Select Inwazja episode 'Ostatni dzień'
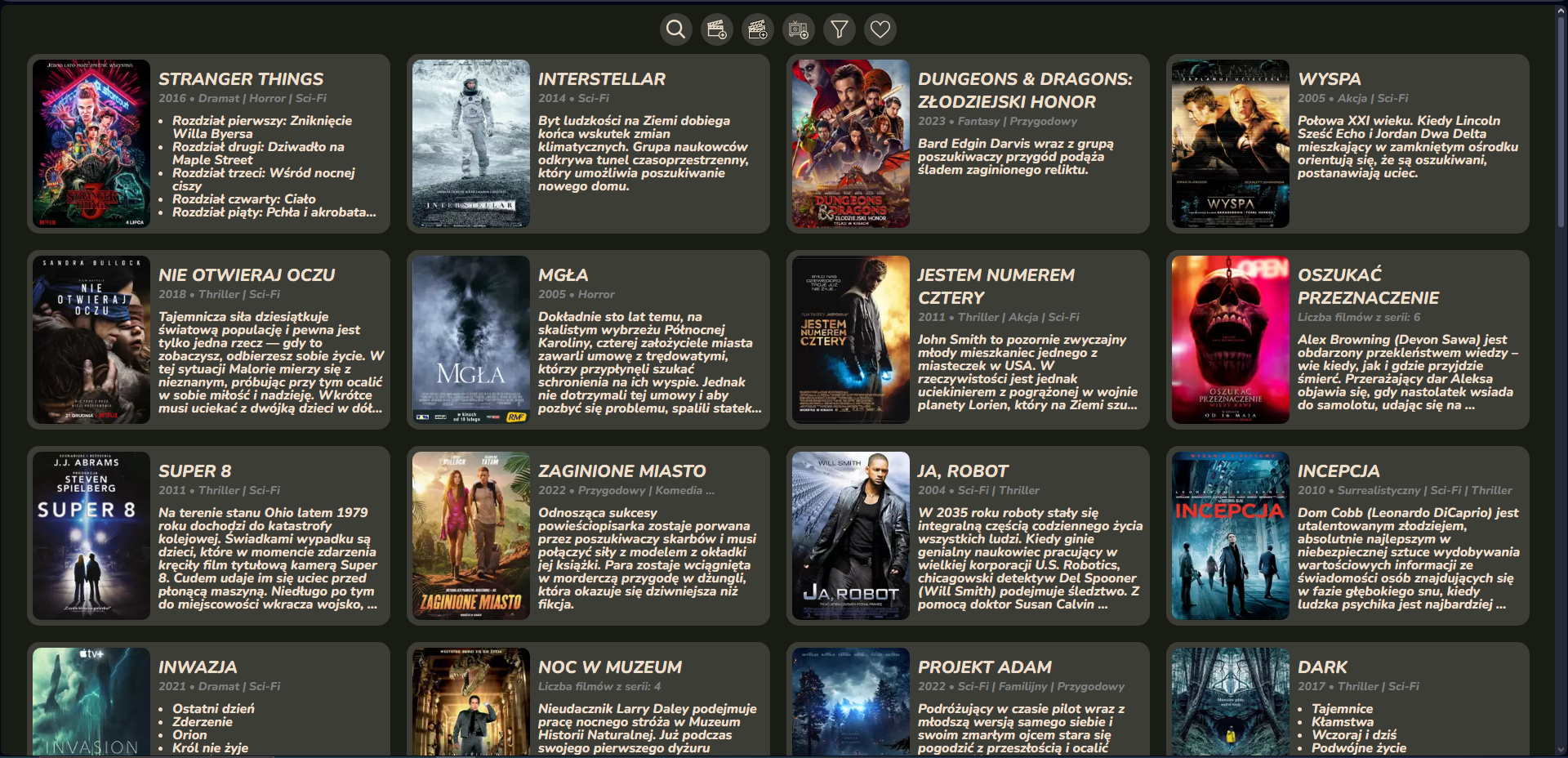This screenshot has width=1568, height=758. coord(213,709)
